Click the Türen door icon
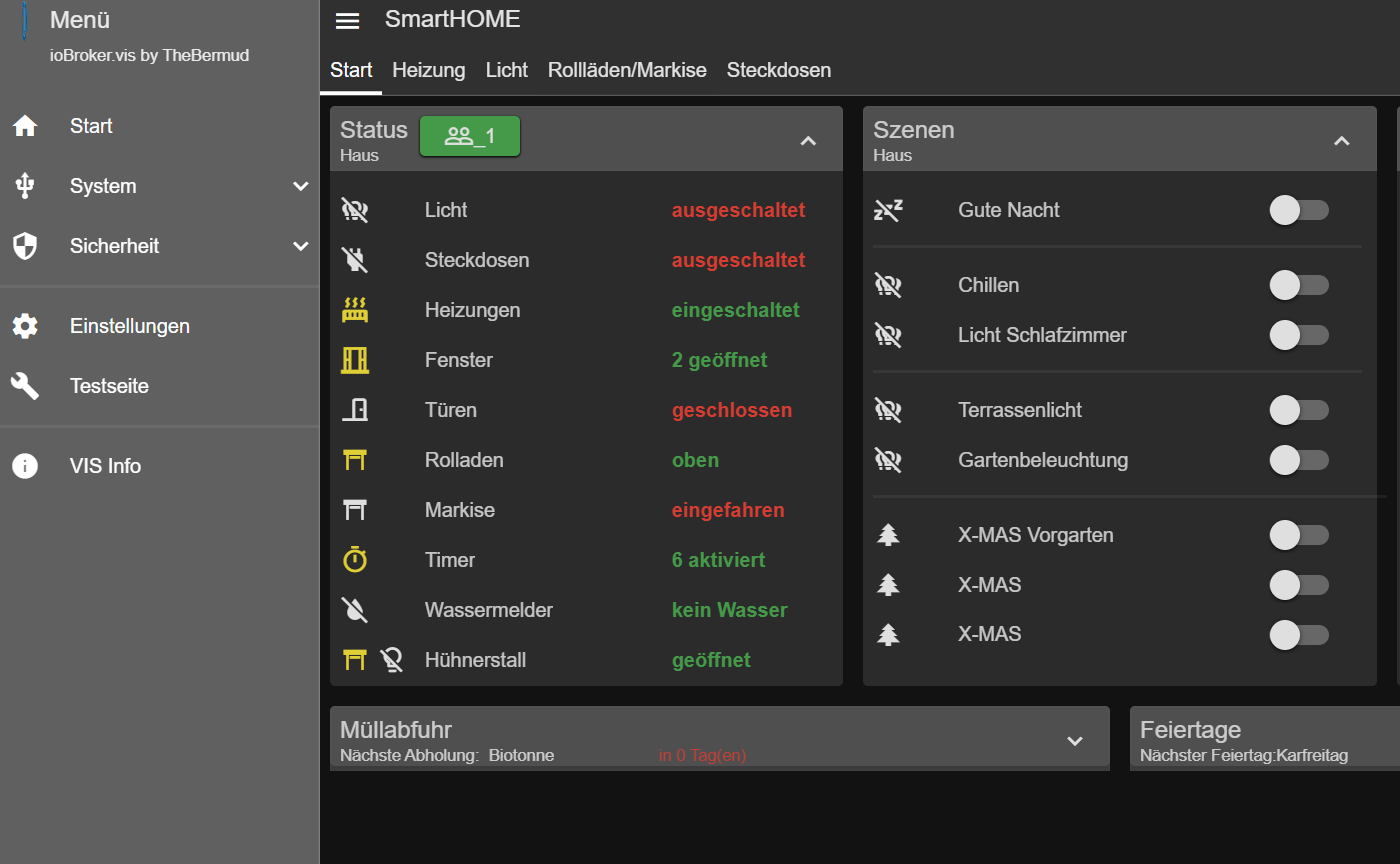The image size is (1400, 864). [355, 410]
